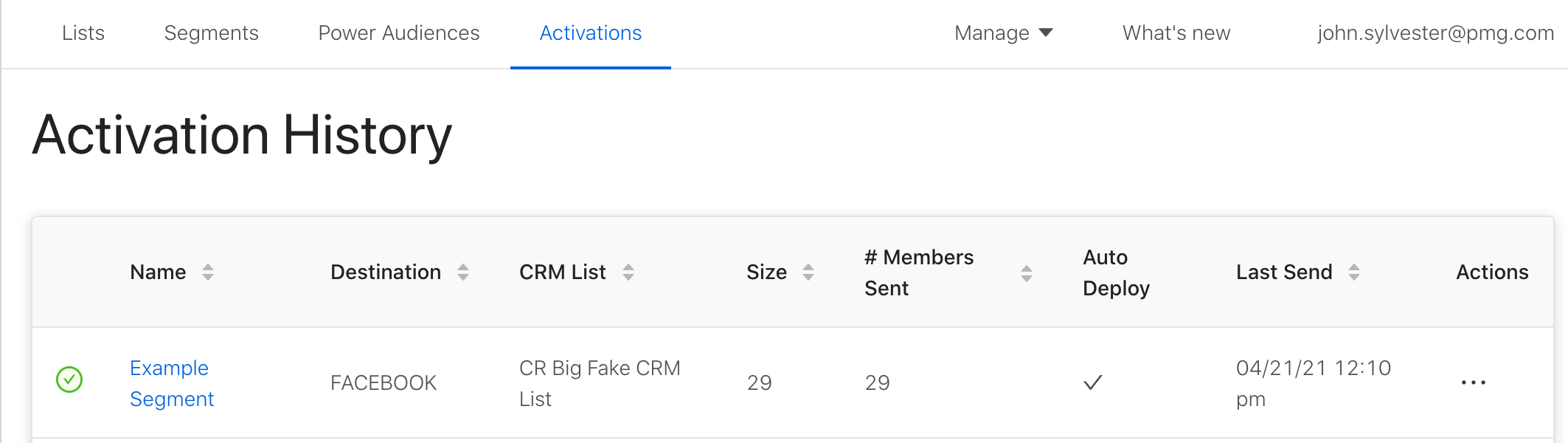The image size is (1568, 443).
Task: Open the What's new page
Action: [1176, 33]
